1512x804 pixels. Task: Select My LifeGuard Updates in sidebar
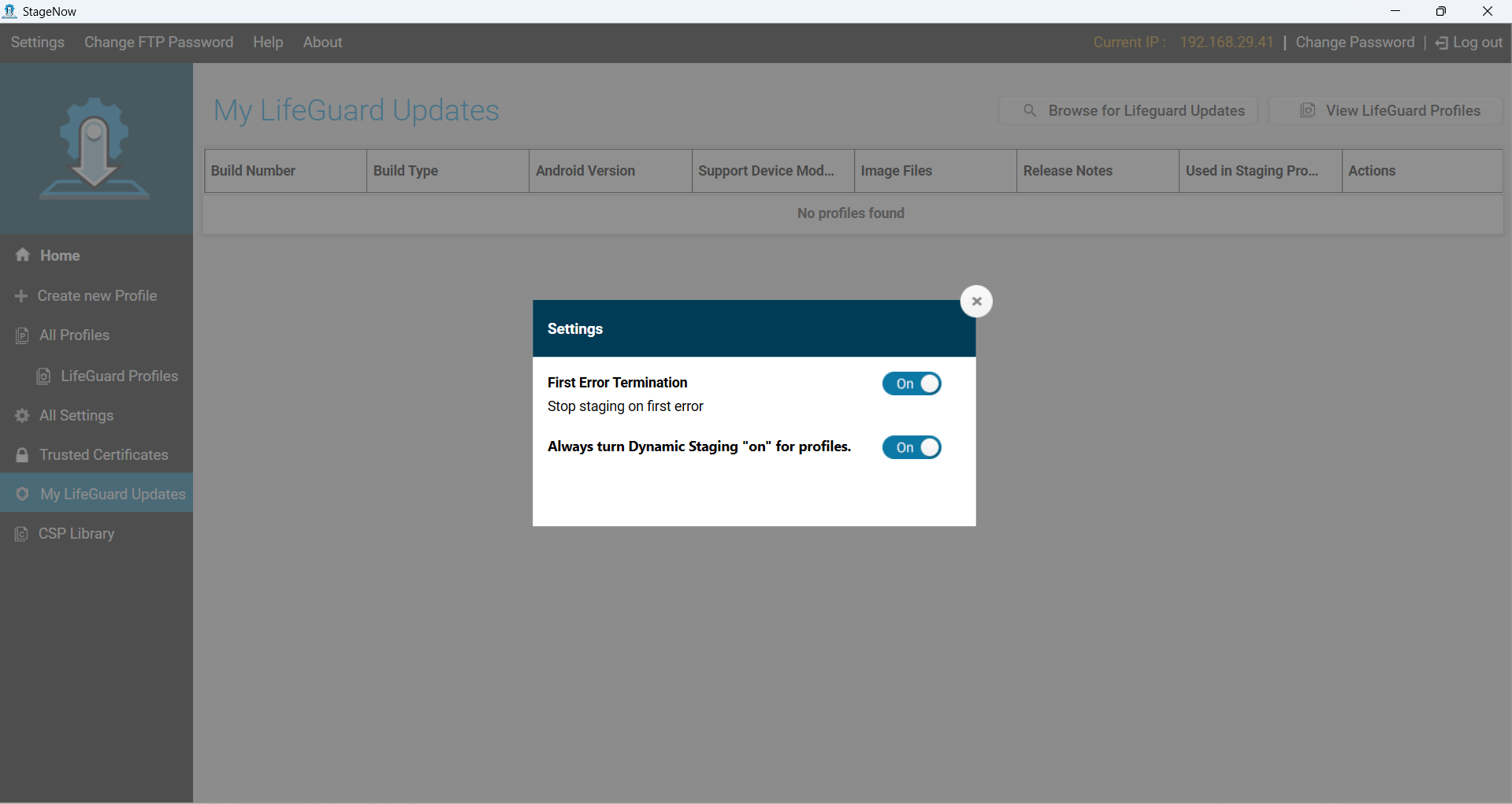pyautogui.click(x=96, y=494)
